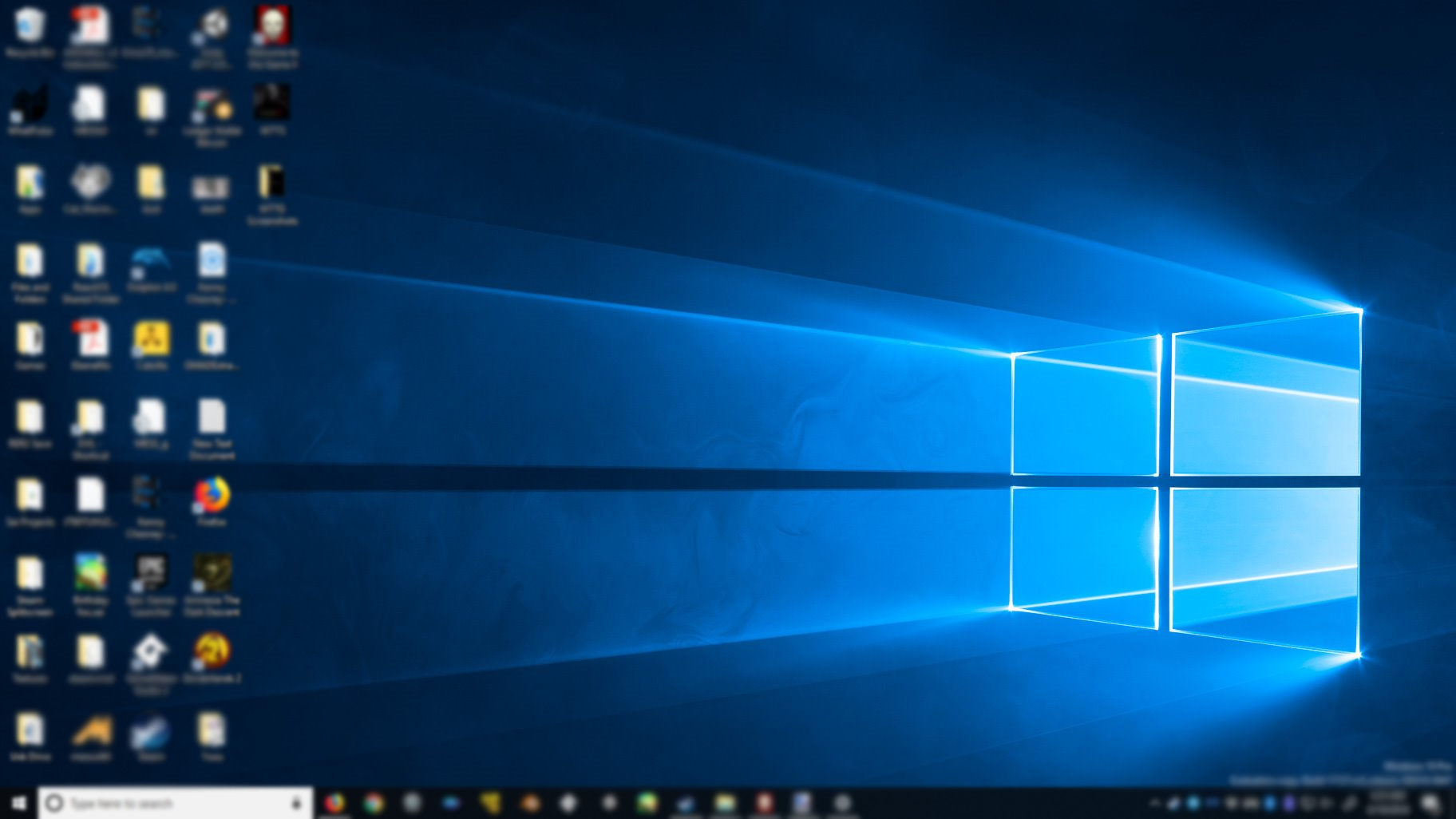Open Firefox from the taskbar
This screenshot has height=819, width=1456.
point(334,803)
